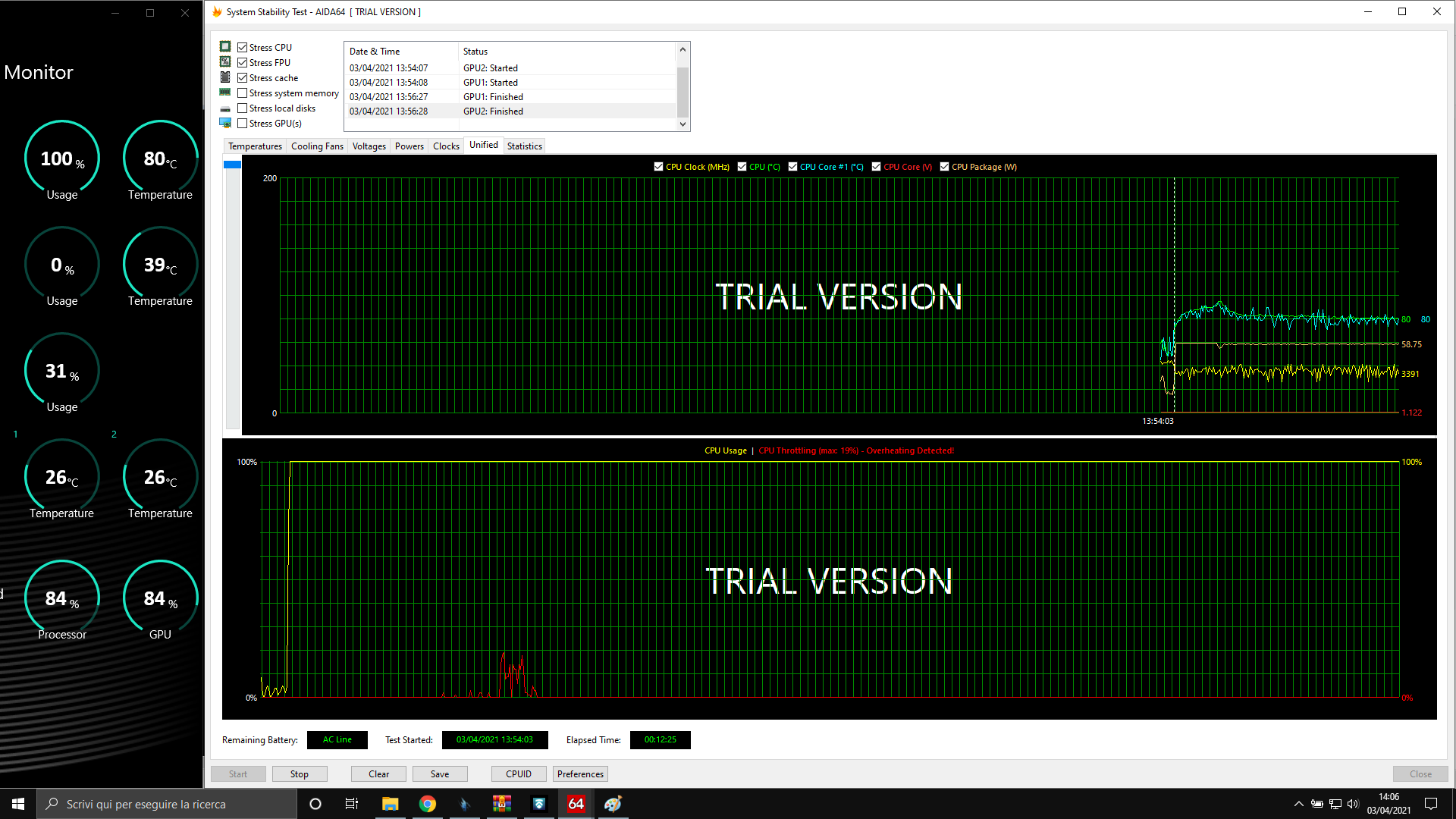The height and width of the screenshot is (819, 1456).
Task: Enable the Stress local disks checkbox
Action: coord(243,108)
